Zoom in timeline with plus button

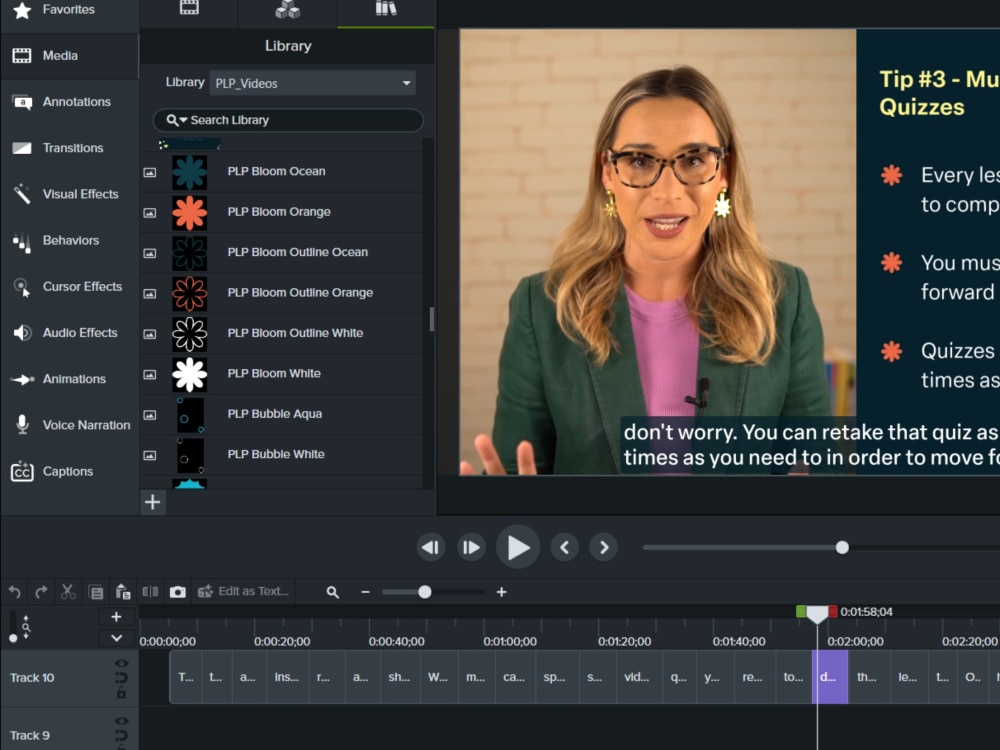pyautogui.click(x=501, y=592)
